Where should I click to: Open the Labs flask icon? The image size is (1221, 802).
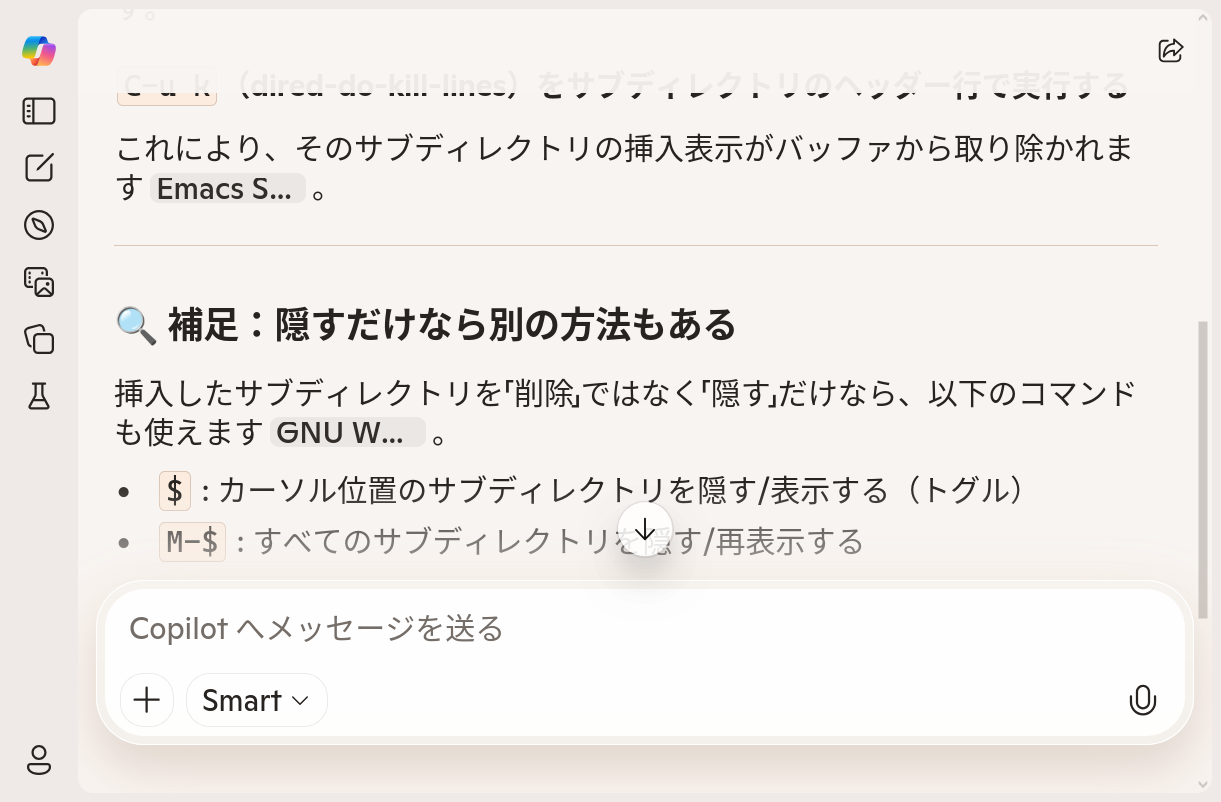pyautogui.click(x=39, y=397)
